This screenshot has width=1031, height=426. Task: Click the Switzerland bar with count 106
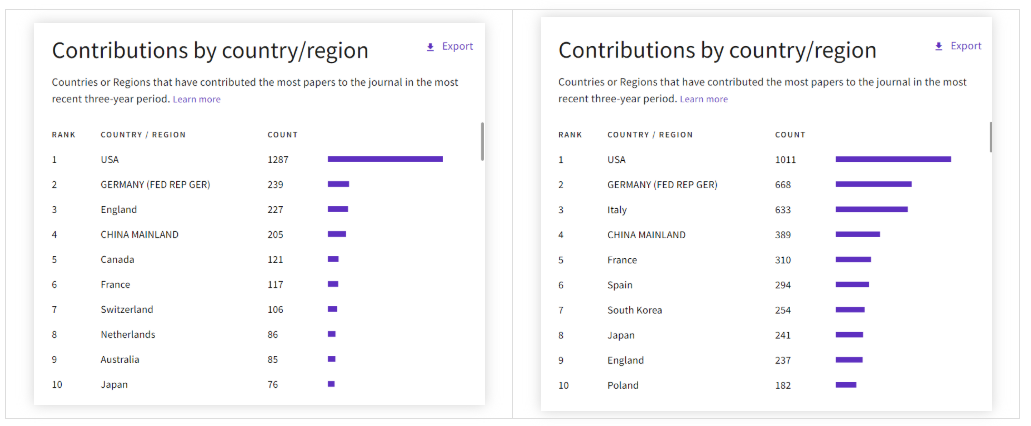pyautogui.click(x=333, y=309)
